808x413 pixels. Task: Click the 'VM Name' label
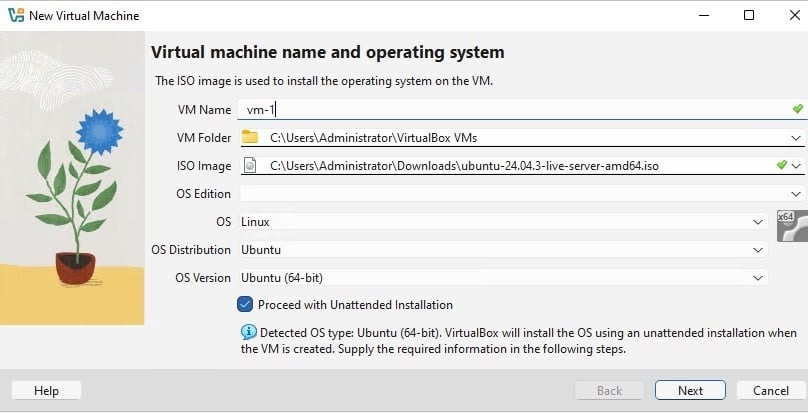(x=205, y=110)
